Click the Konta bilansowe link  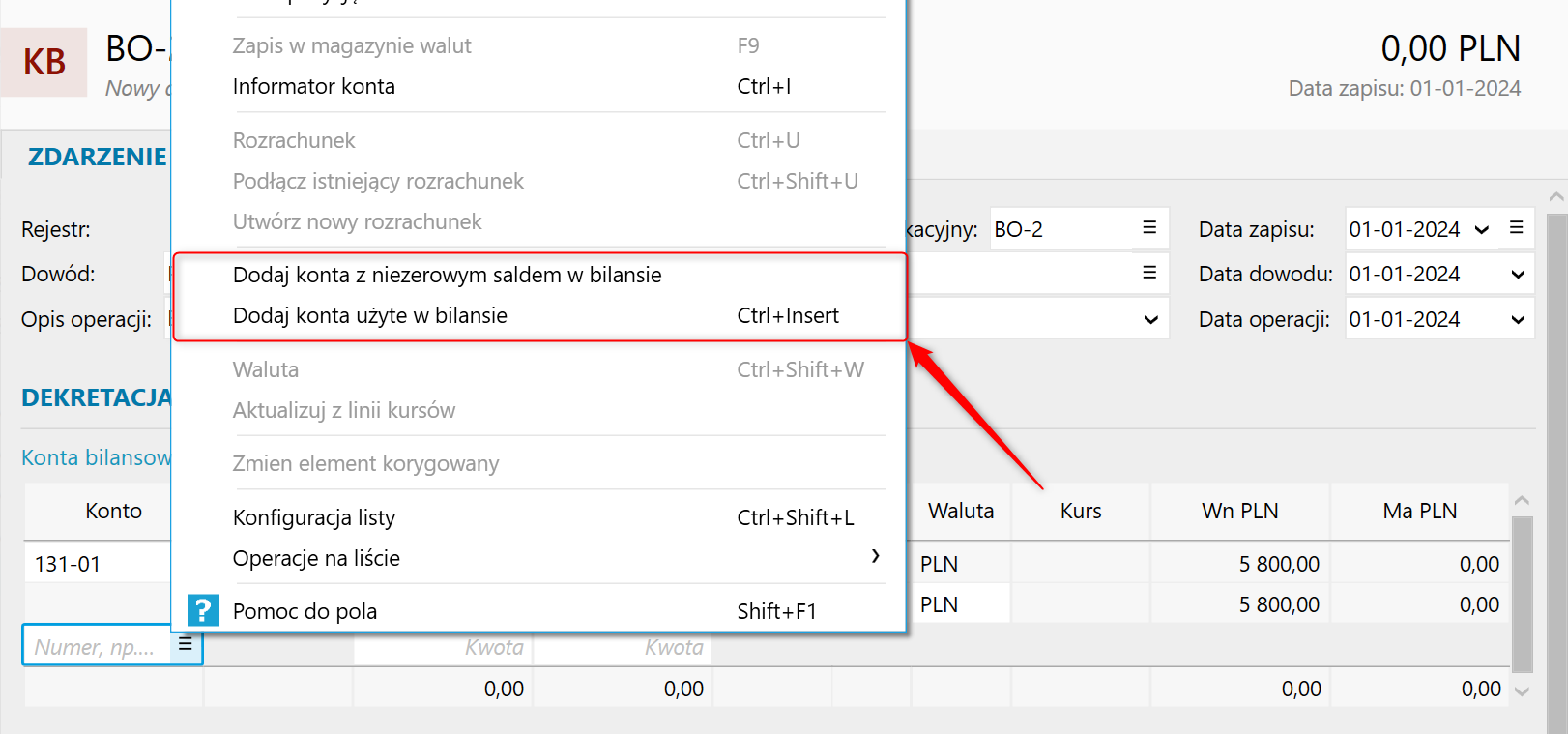(x=96, y=457)
